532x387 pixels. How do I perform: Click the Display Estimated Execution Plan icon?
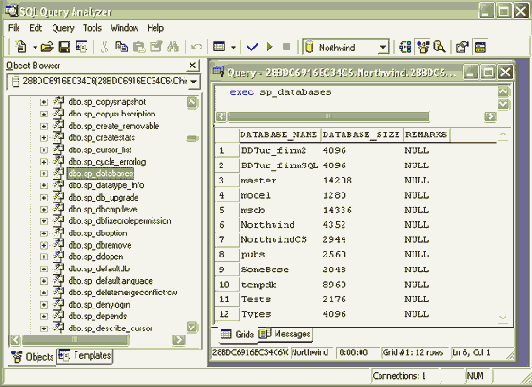click(405, 47)
